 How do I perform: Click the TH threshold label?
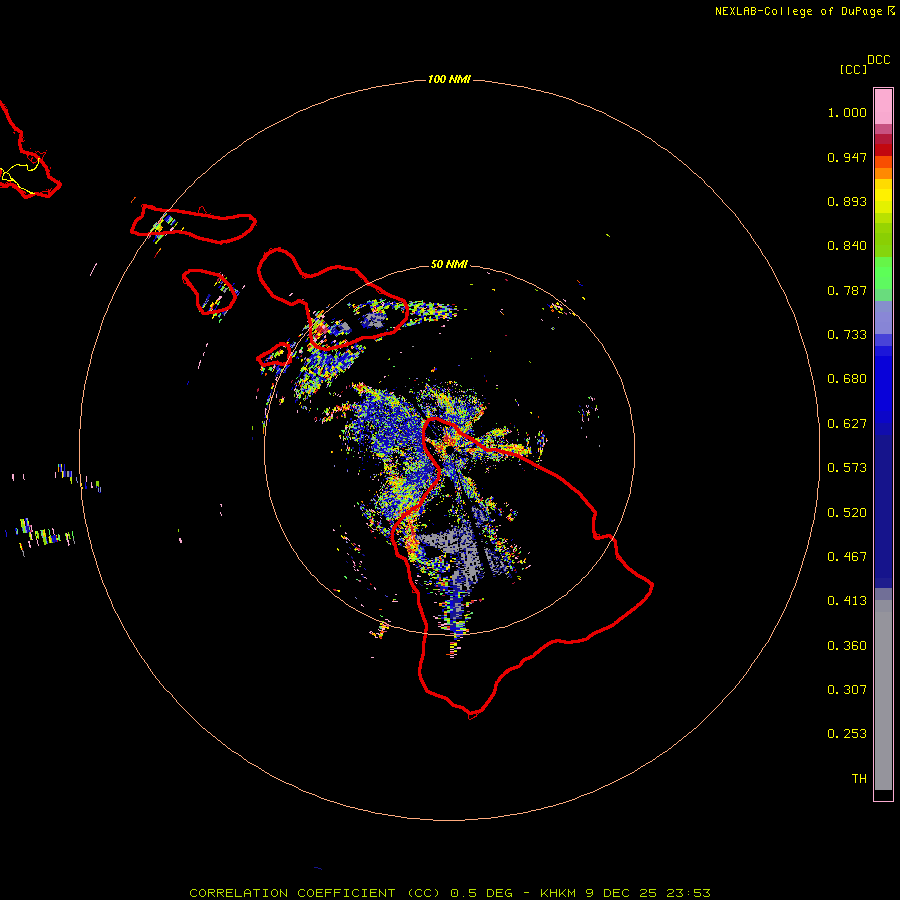859,779
